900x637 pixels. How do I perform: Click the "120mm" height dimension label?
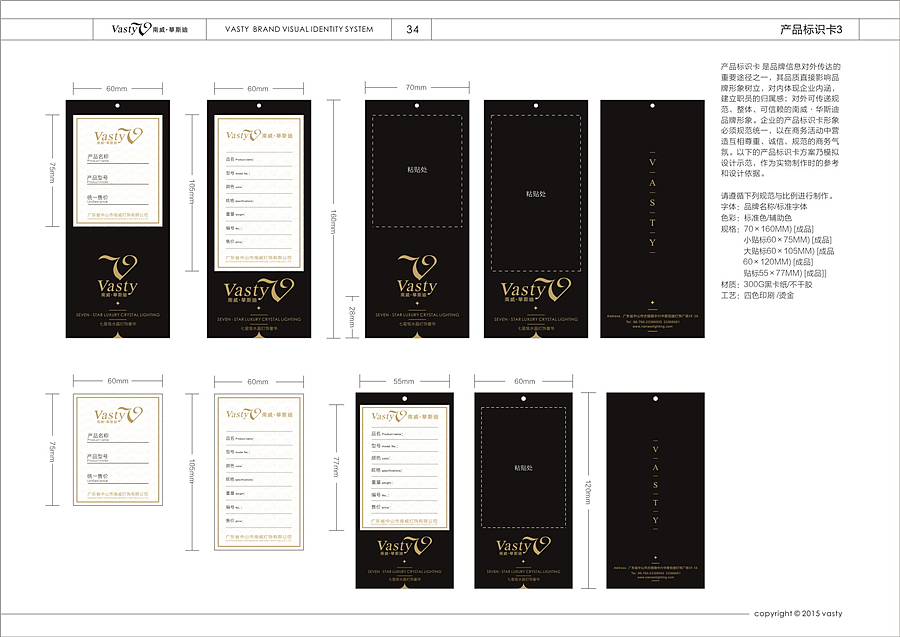pos(588,492)
